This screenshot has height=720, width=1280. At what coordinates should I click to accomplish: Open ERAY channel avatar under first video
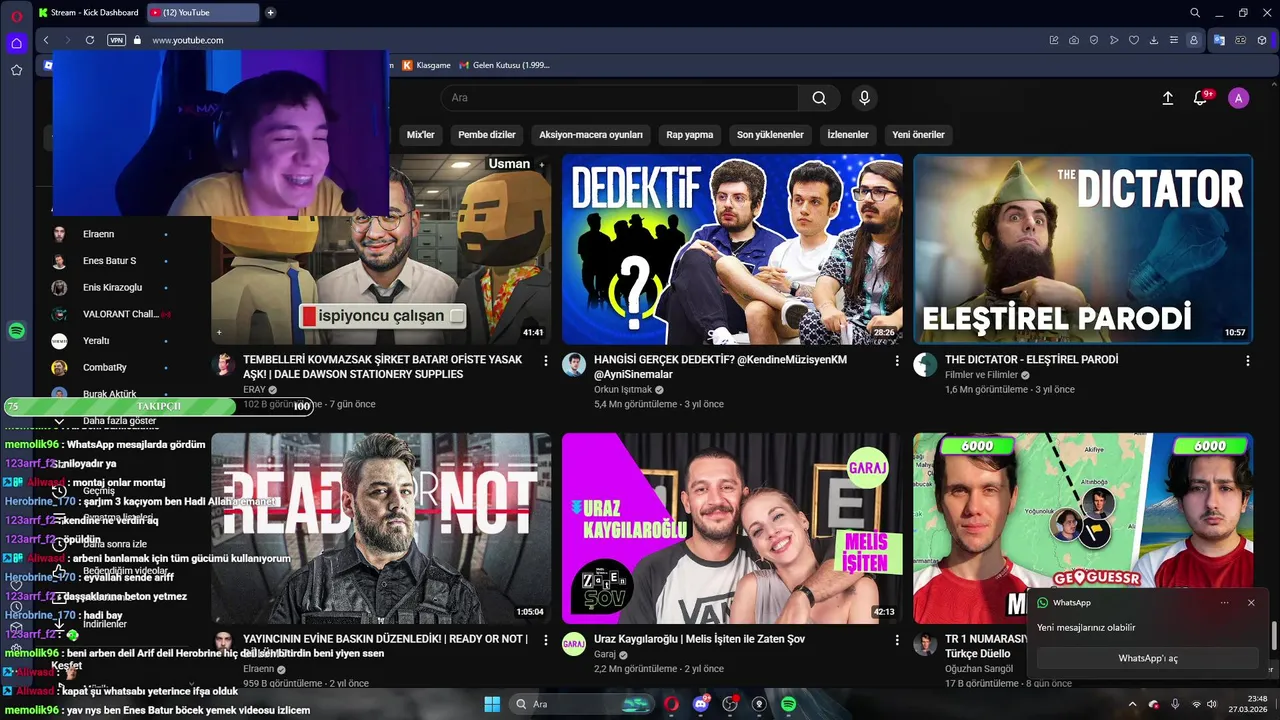tap(223, 365)
